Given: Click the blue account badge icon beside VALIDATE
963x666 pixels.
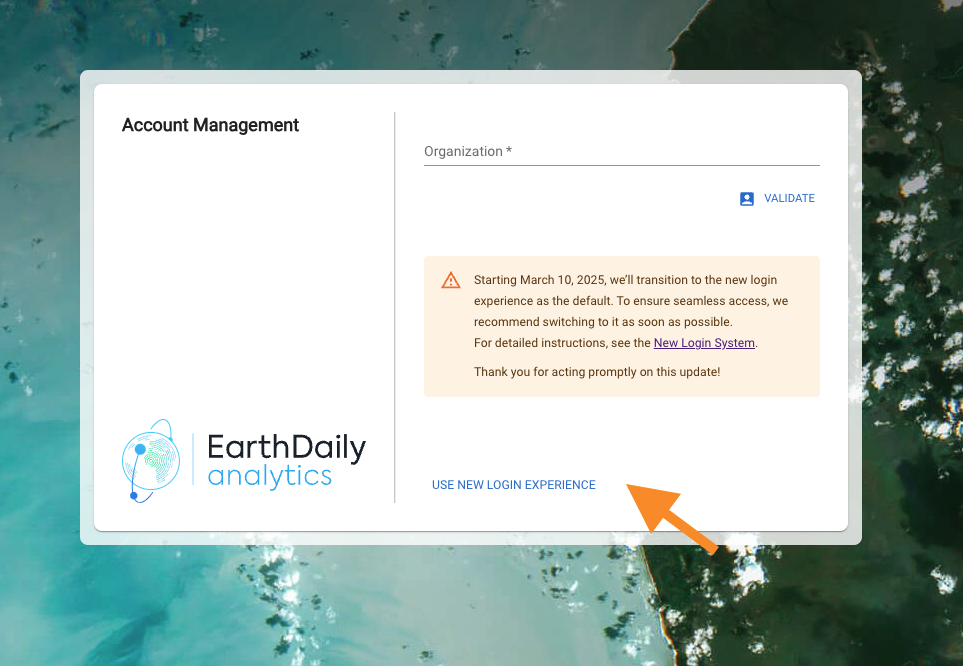Looking at the screenshot, I should click(x=746, y=198).
